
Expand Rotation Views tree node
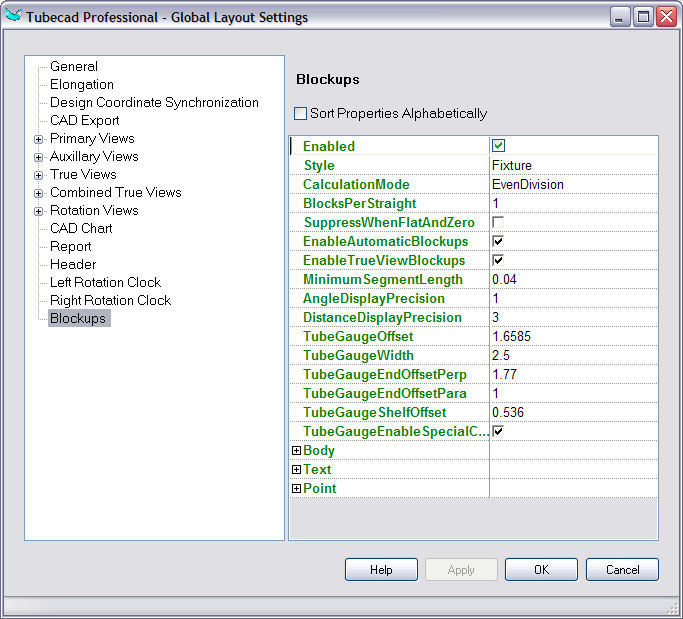pyautogui.click(x=39, y=211)
